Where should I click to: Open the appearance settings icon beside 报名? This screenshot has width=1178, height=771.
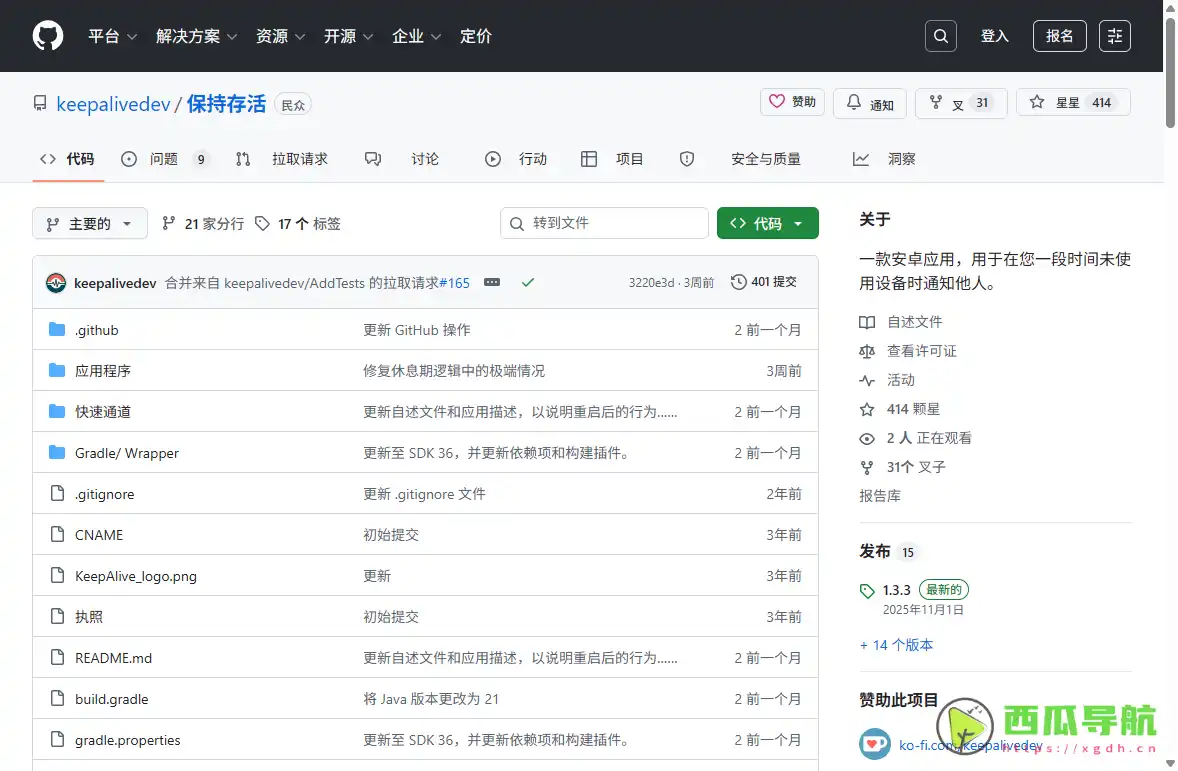pos(1114,35)
